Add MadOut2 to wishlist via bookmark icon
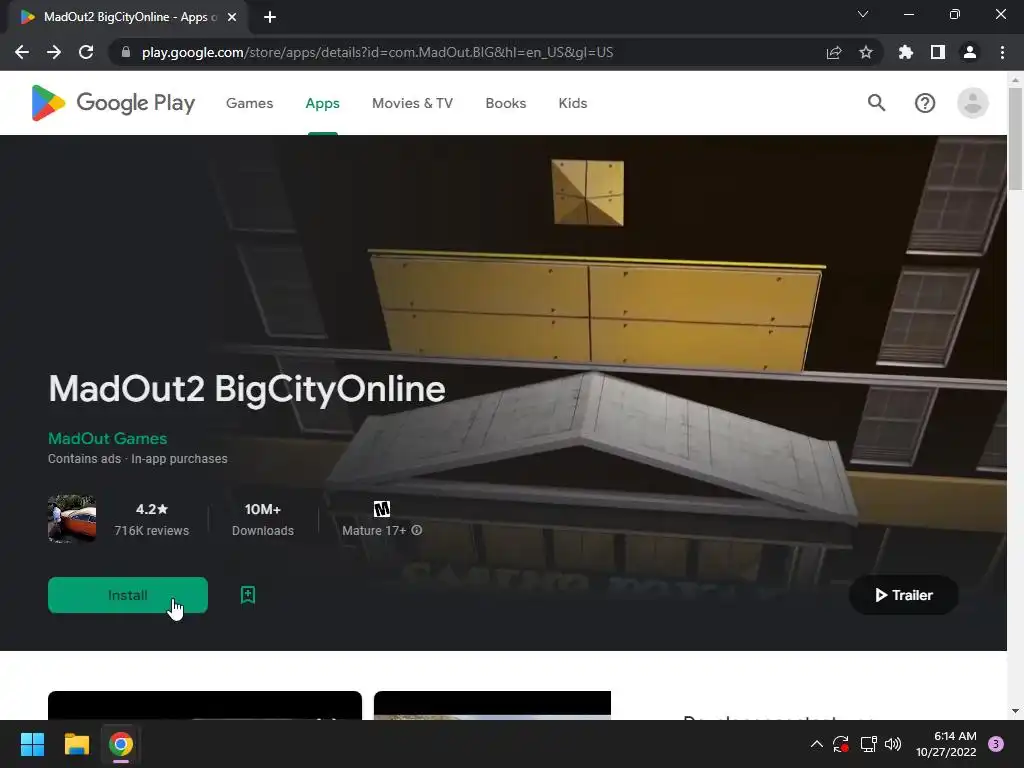The width and height of the screenshot is (1024, 768). 248,595
